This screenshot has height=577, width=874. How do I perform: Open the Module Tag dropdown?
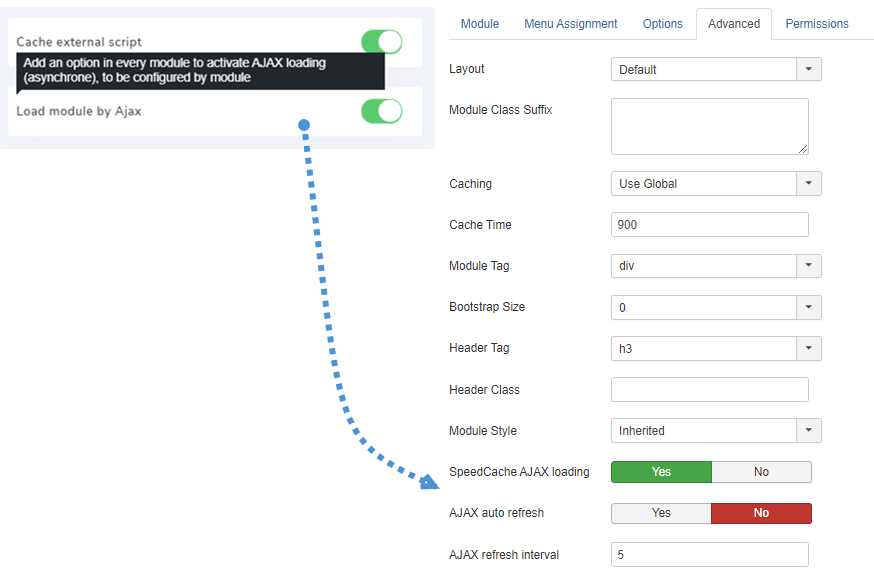click(x=716, y=266)
